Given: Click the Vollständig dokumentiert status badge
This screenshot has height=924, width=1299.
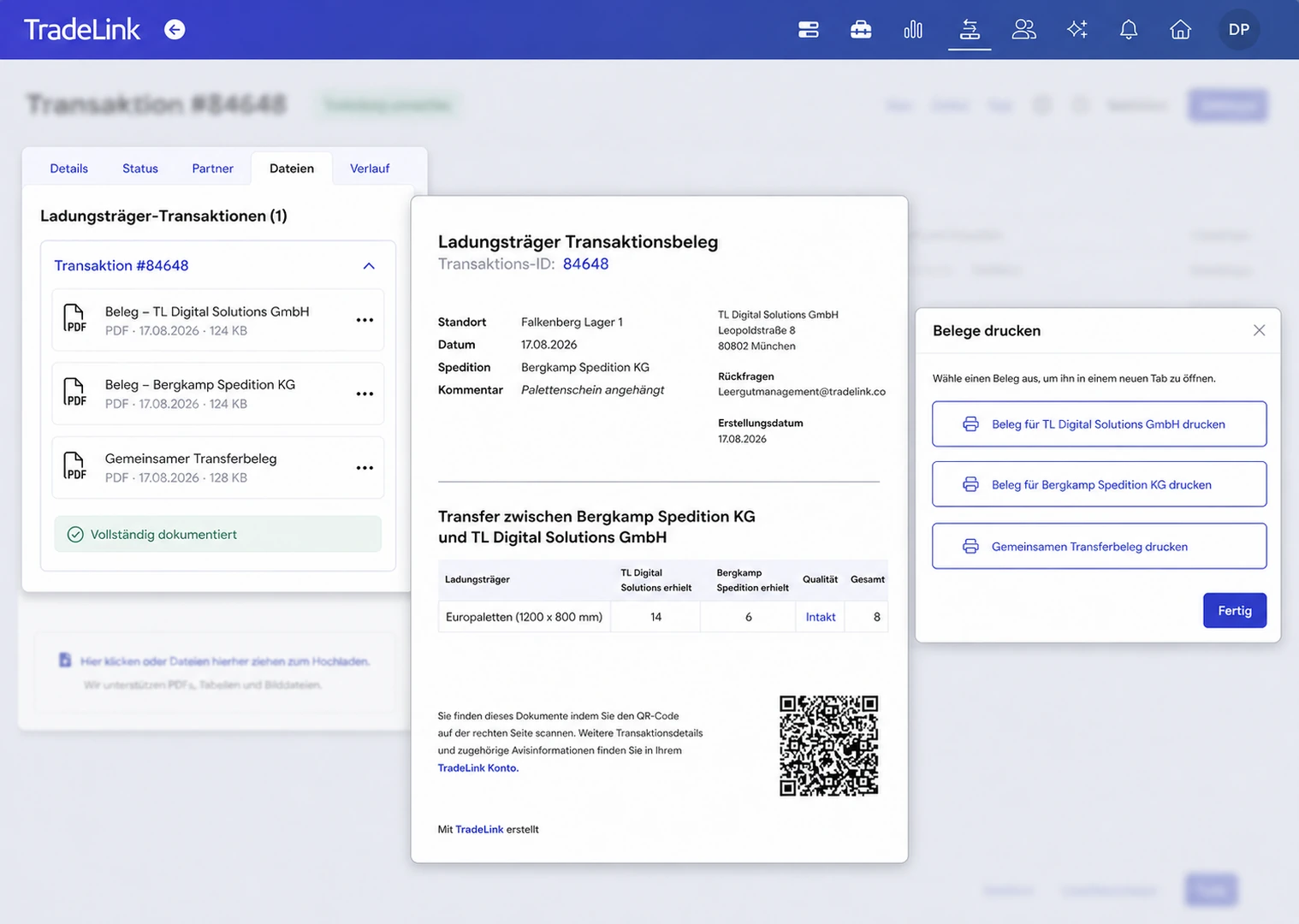Looking at the screenshot, I should (217, 534).
